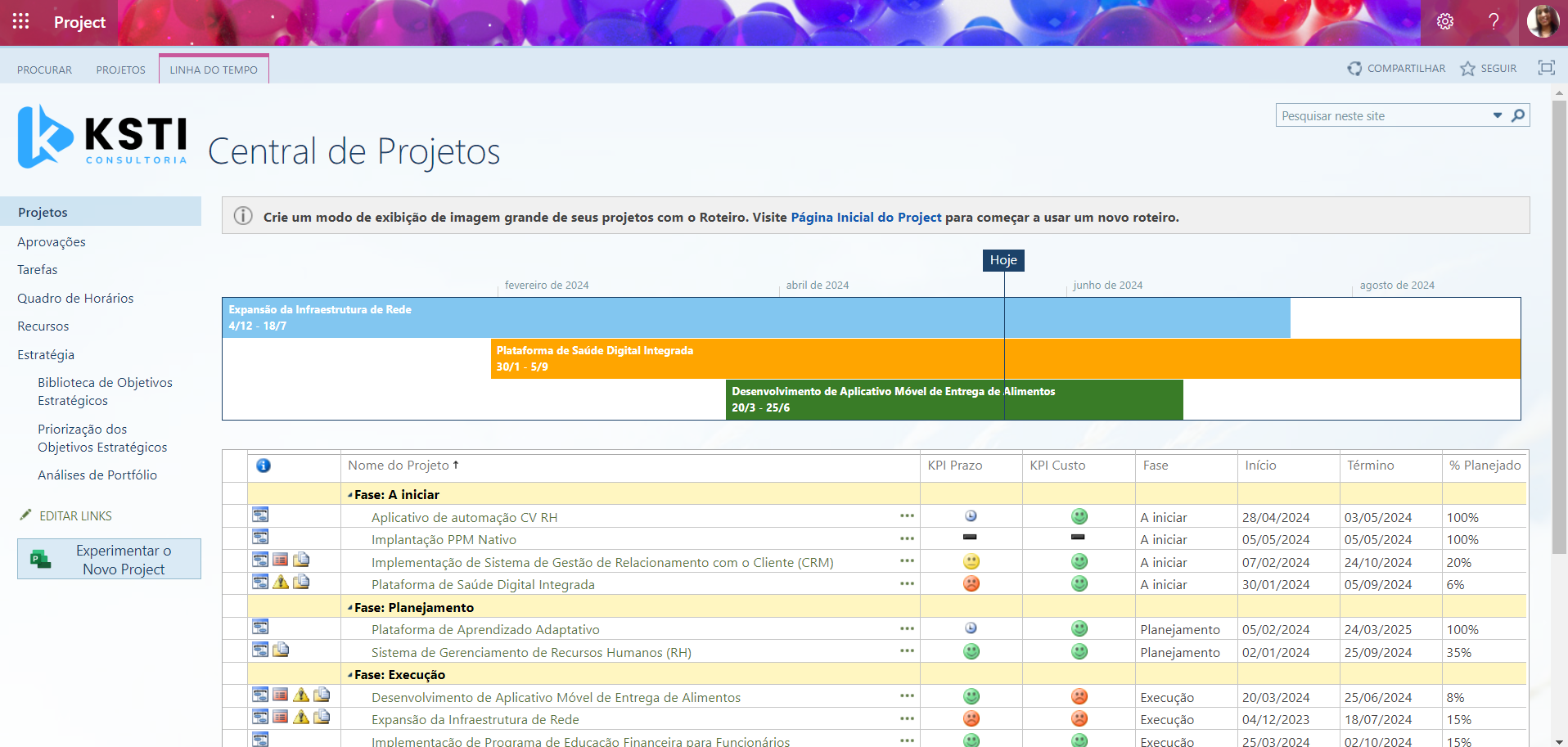
Task: Click the Project icon in Experimentar o Novo Project
Action: pos(41,560)
